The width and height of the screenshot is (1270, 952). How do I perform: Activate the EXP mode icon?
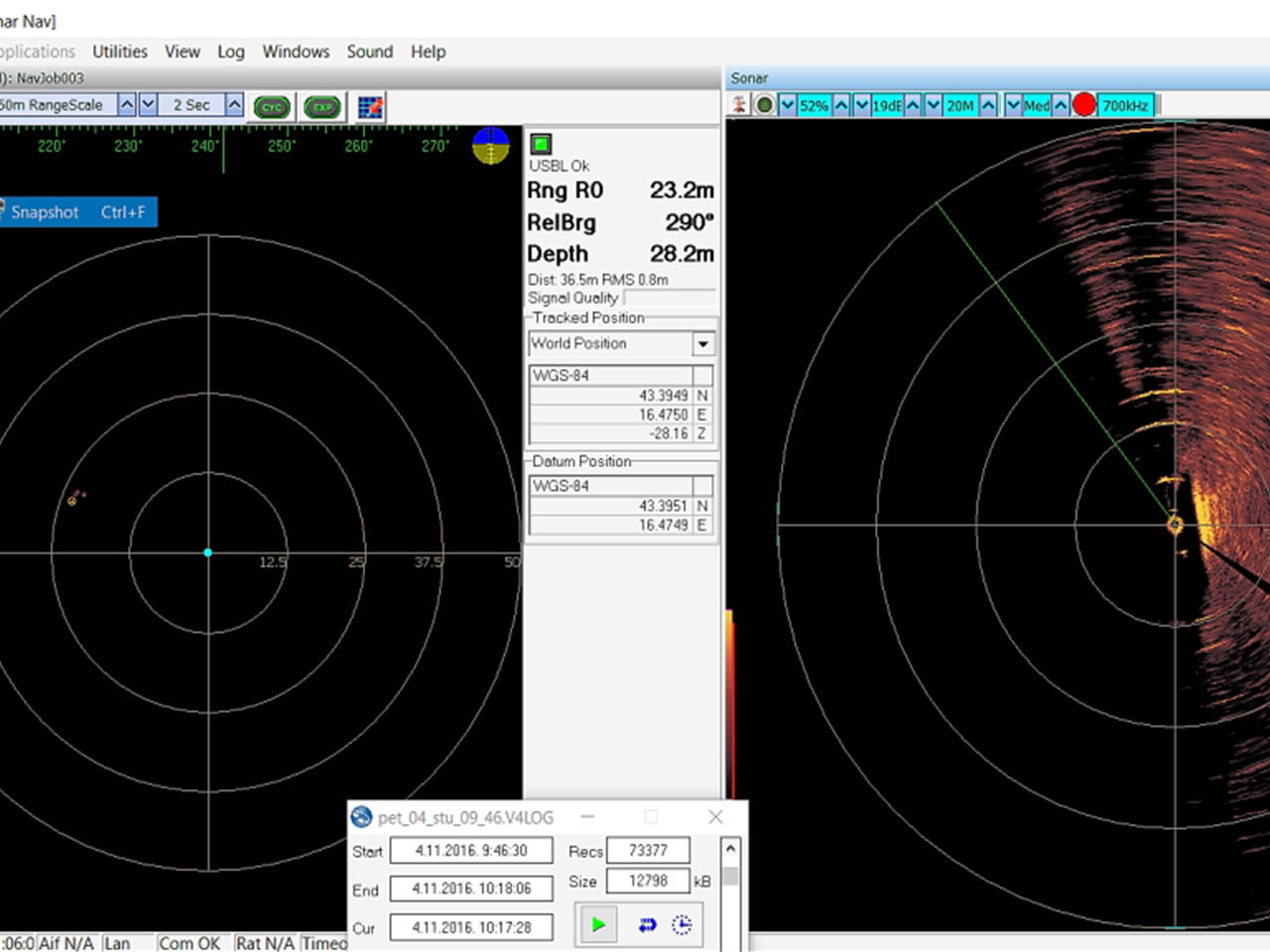tap(321, 106)
